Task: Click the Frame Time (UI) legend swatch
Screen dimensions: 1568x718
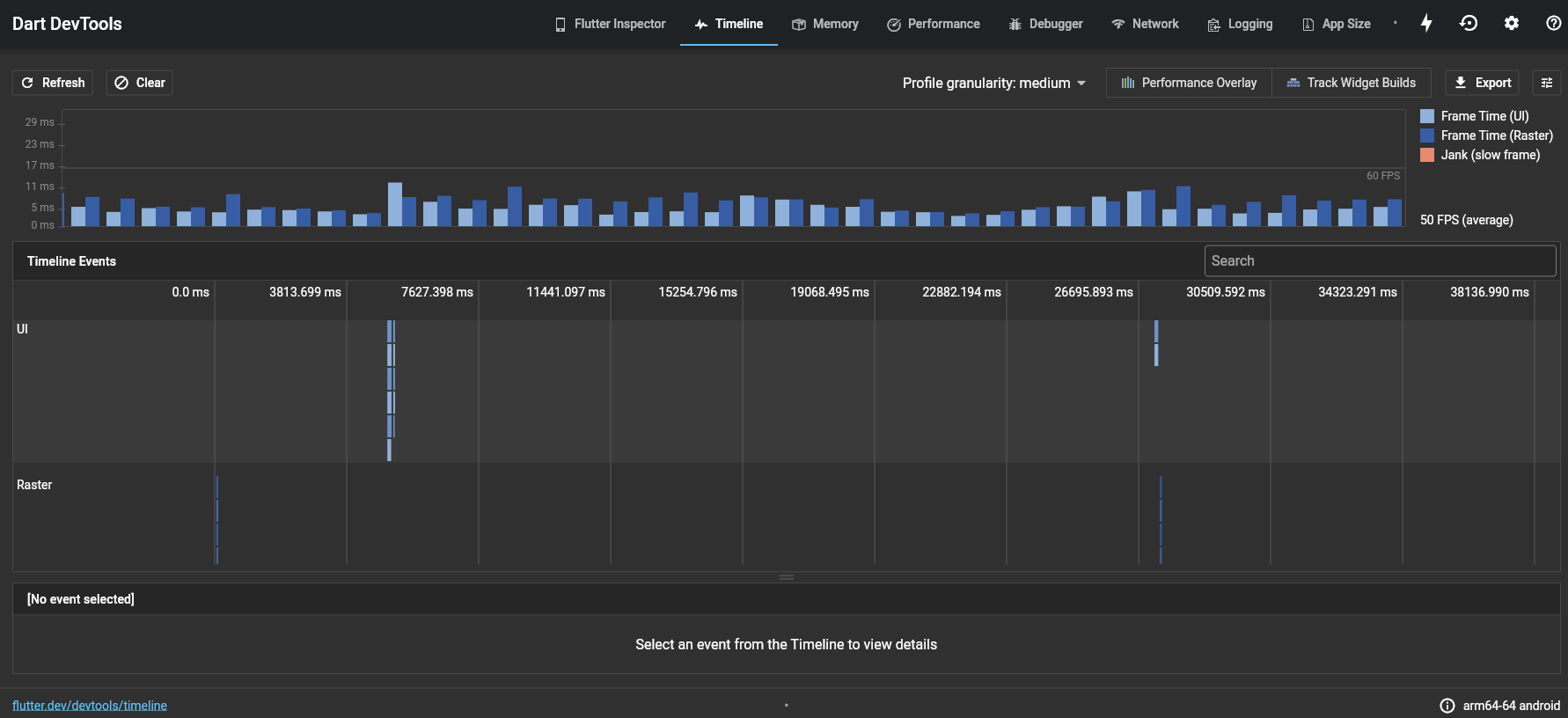Action: [1427, 116]
